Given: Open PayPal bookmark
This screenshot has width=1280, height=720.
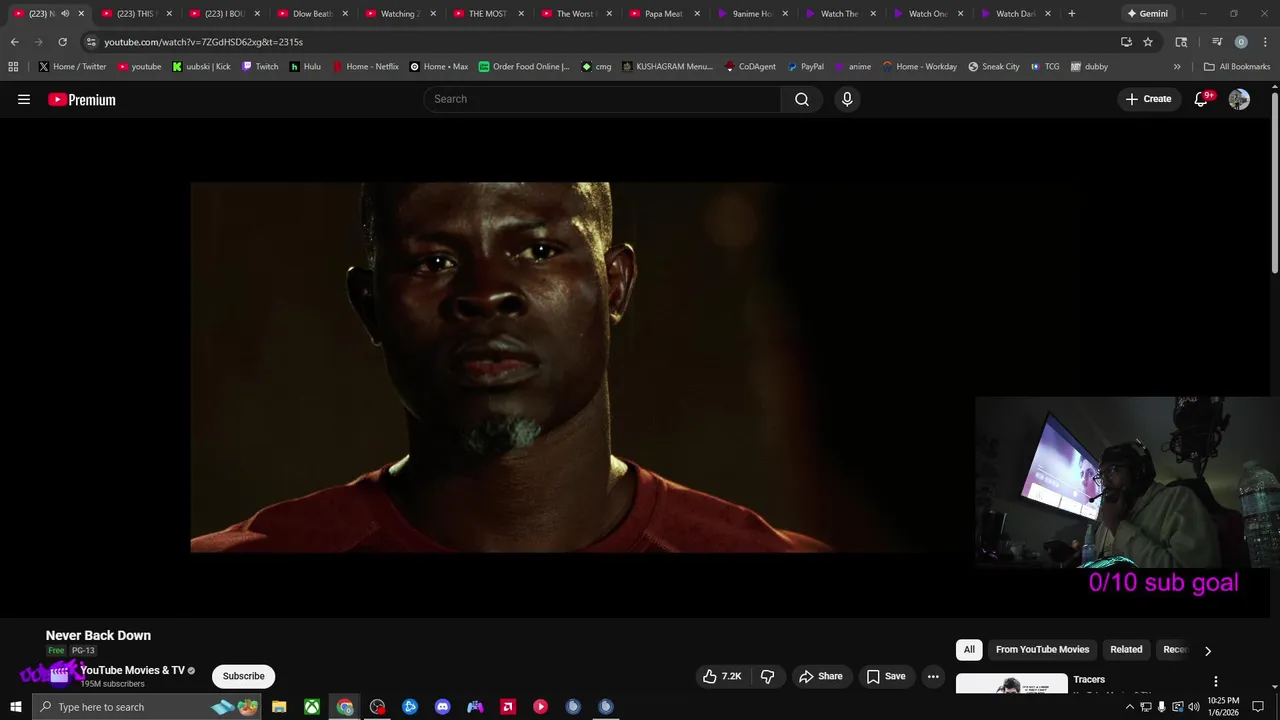Looking at the screenshot, I should coord(805,67).
